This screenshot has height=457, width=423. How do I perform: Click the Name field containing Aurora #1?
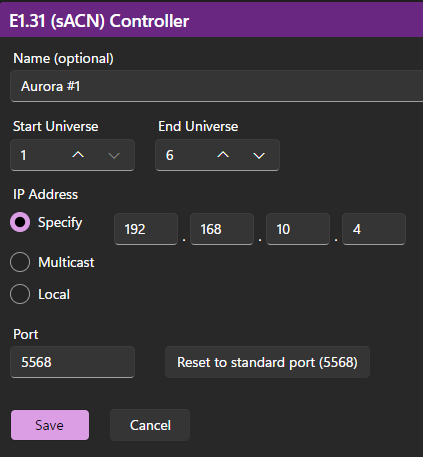pyautogui.click(x=217, y=86)
